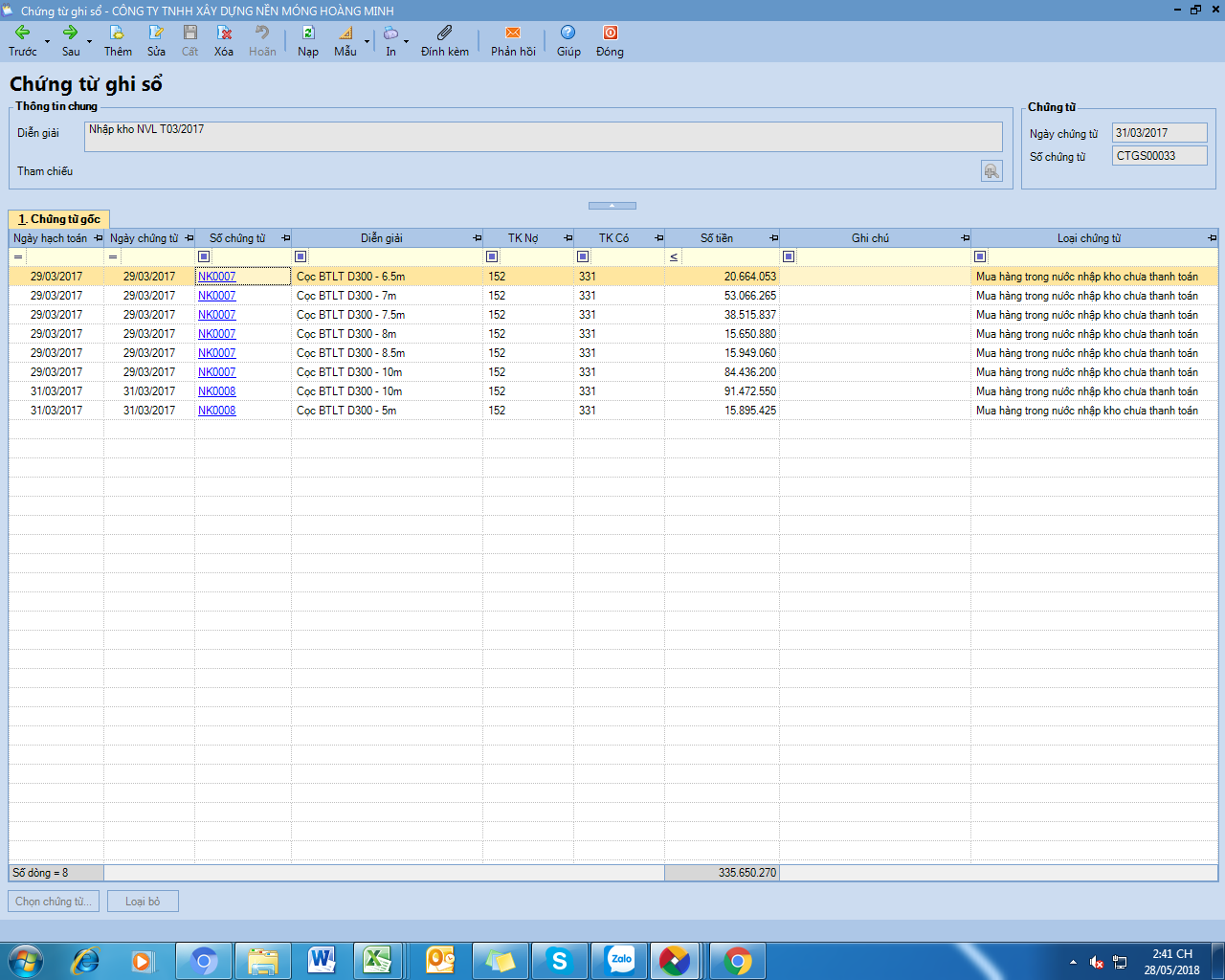Pin the Ngày hạch toán column
Viewport: 1225px width, 980px height.
tap(98, 238)
